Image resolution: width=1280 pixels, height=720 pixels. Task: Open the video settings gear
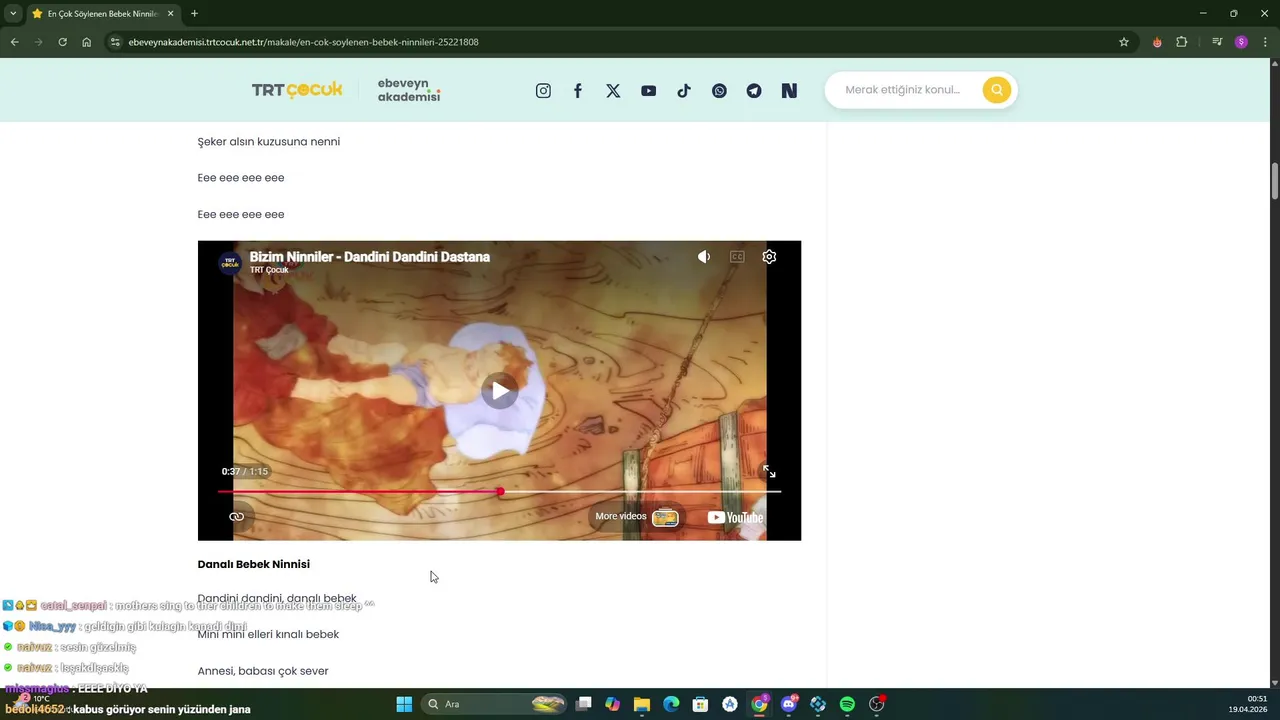(769, 257)
